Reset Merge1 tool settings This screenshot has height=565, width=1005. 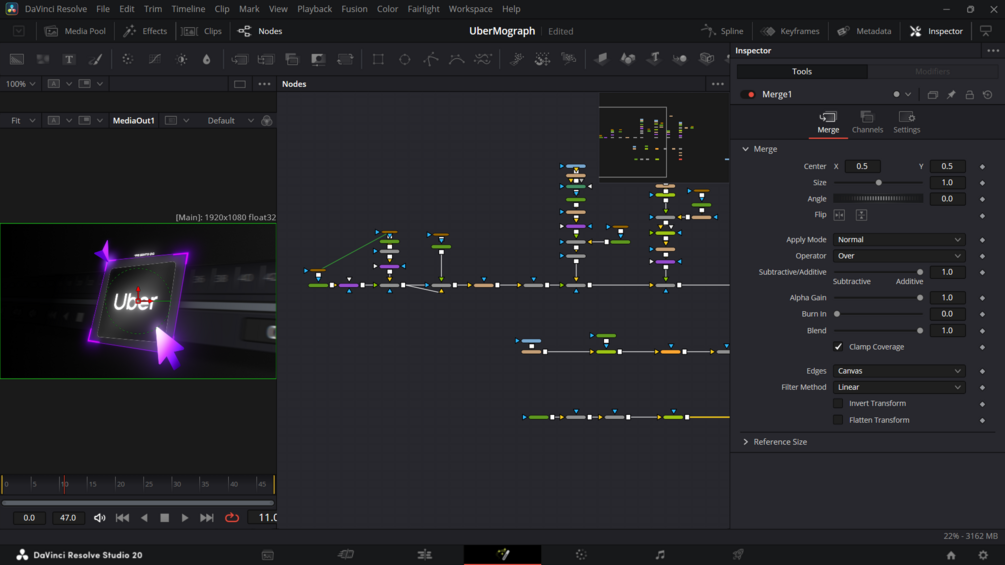click(x=988, y=95)
